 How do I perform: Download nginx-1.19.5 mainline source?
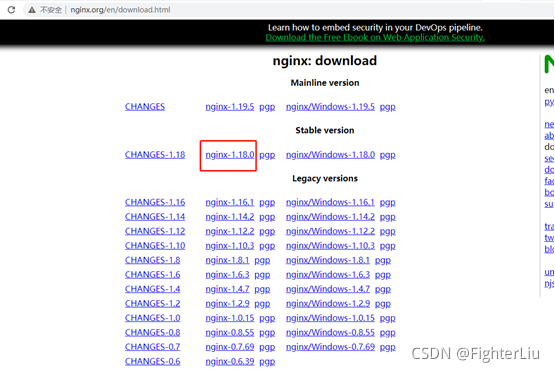point(230,107)
